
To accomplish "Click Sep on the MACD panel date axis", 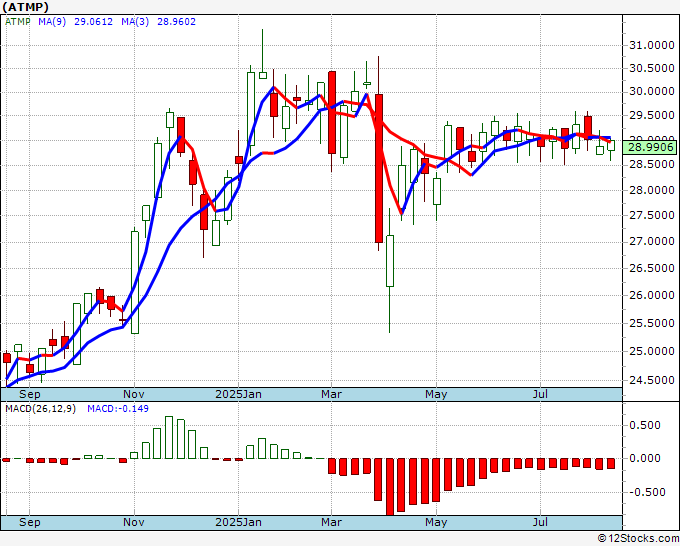I will pyautogui.click(x=29, y=522).
